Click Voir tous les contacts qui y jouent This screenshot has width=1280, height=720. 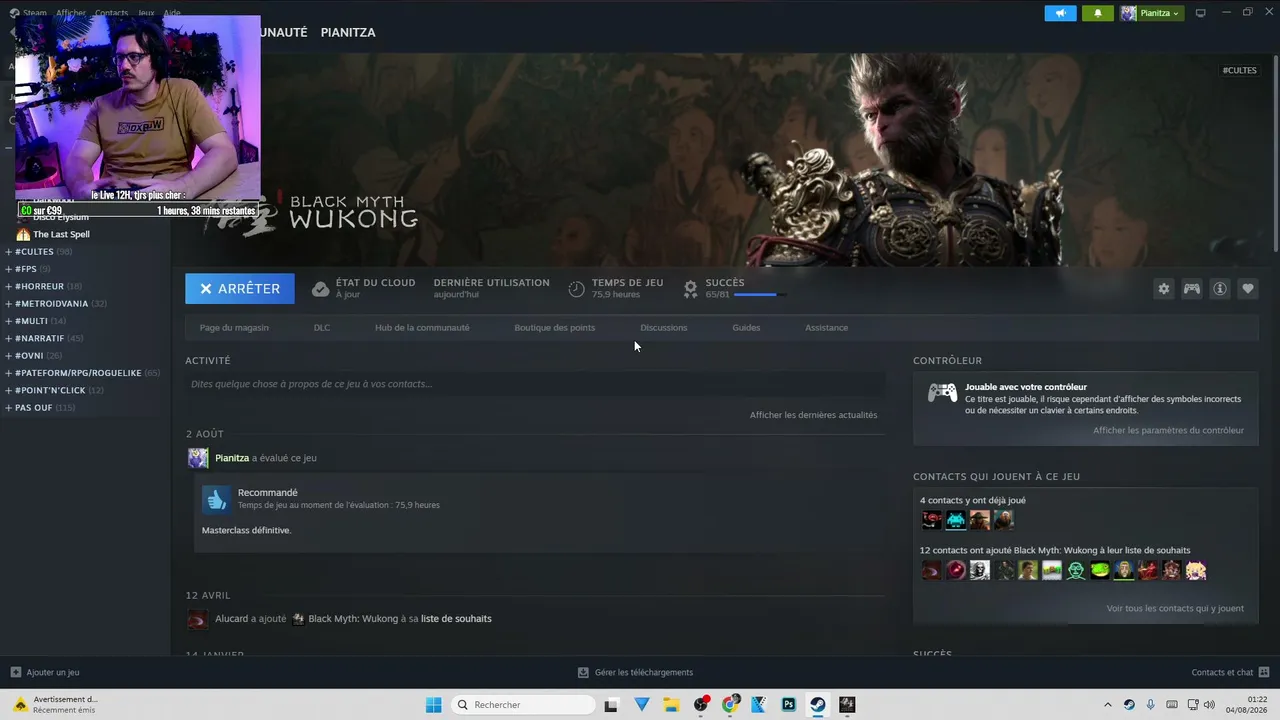click(x=1176, y=609)
